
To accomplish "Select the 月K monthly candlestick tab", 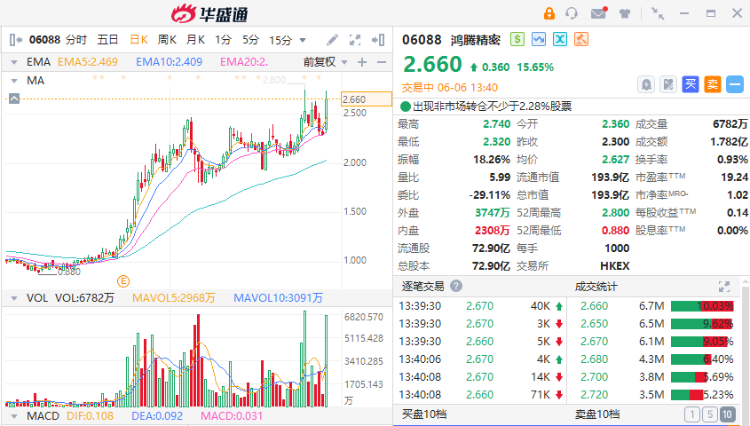I will click(196, 40).
